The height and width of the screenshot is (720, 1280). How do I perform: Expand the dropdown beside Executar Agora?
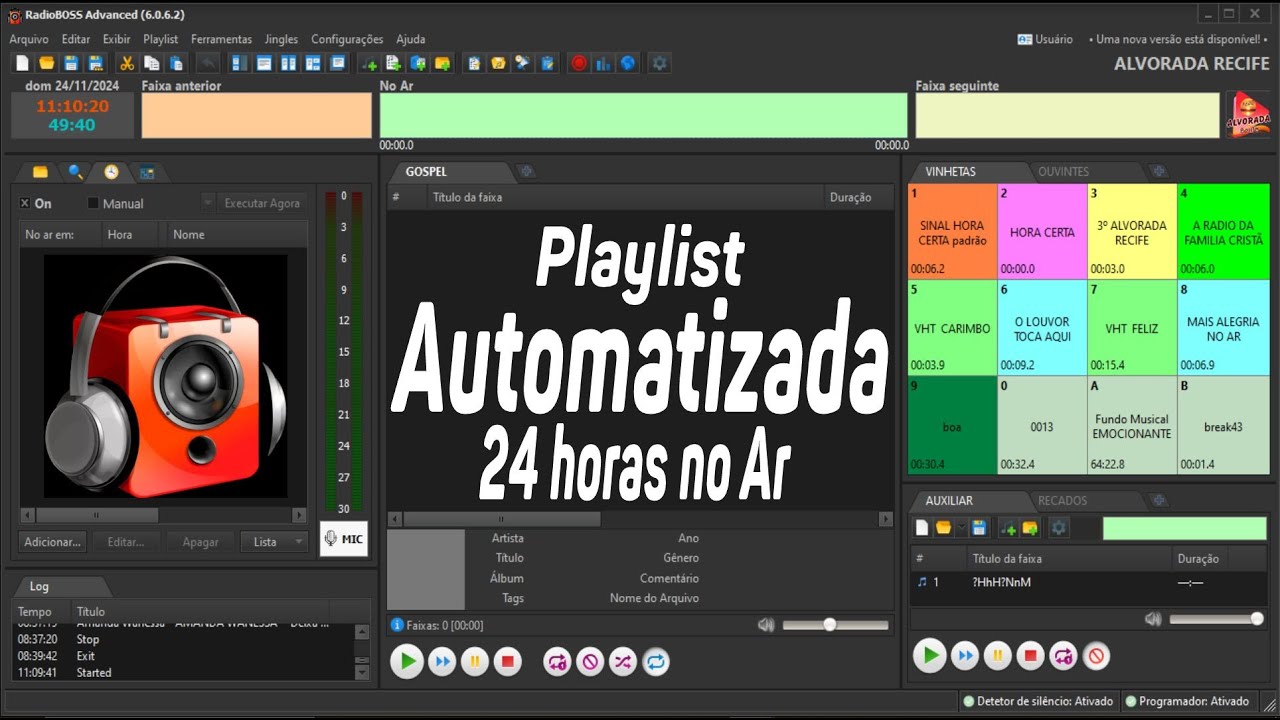[x=208, y=203]
